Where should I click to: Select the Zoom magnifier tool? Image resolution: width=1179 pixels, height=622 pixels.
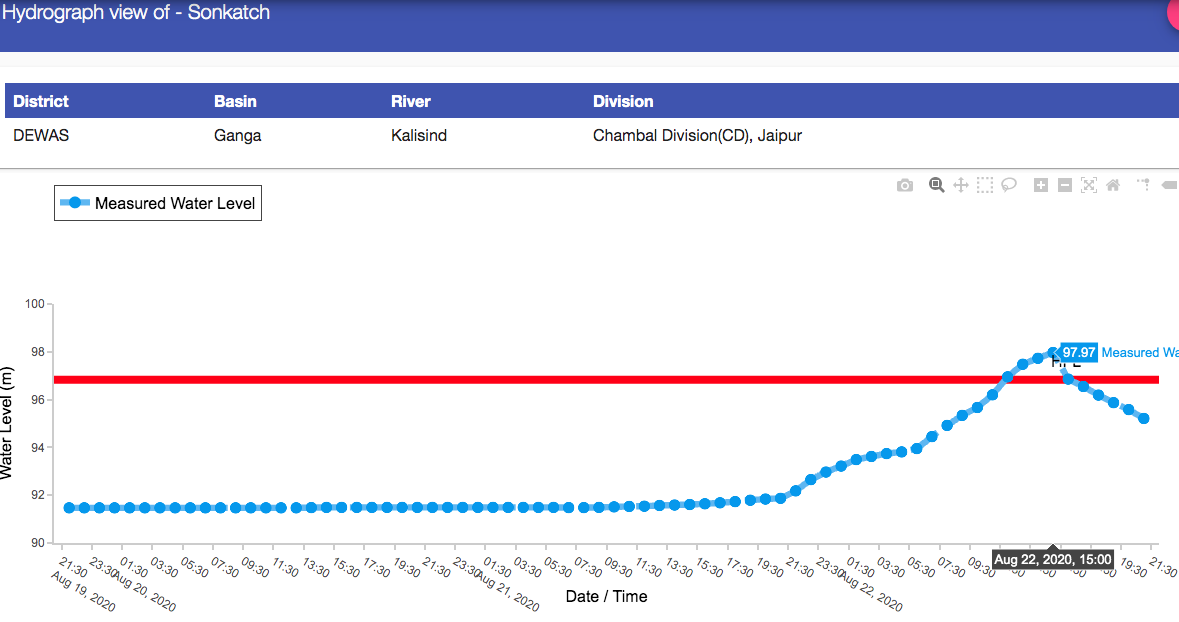pyautogui.click(x=937, y=185)
